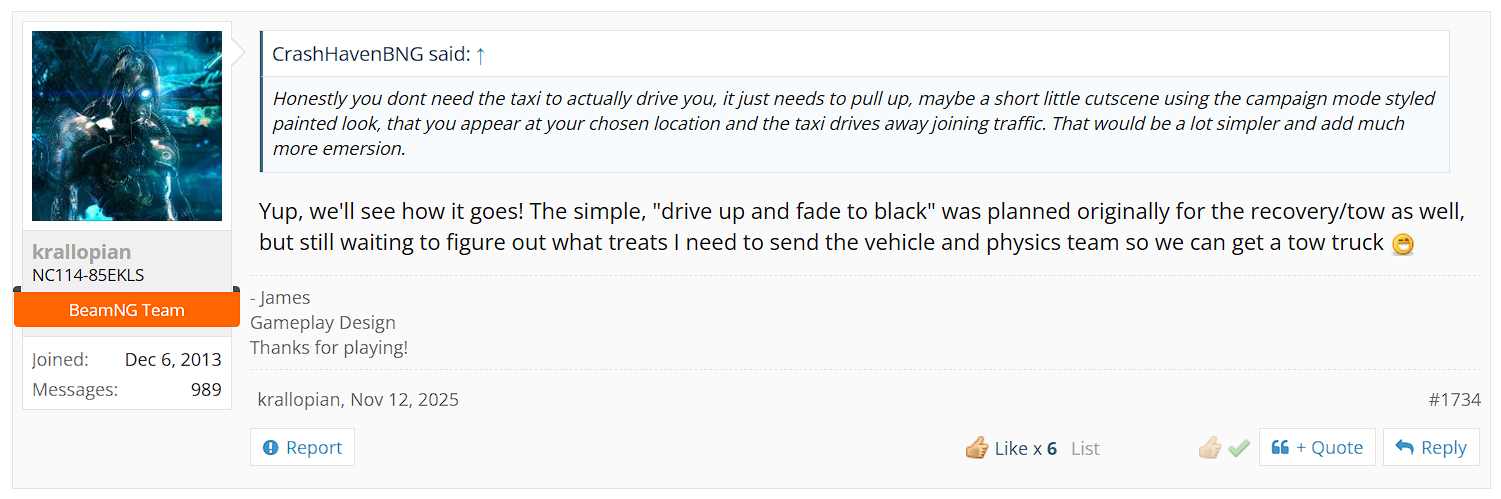
Task: Expand the quoted CrashHavenBNG message text
Action: pos(854,124)
